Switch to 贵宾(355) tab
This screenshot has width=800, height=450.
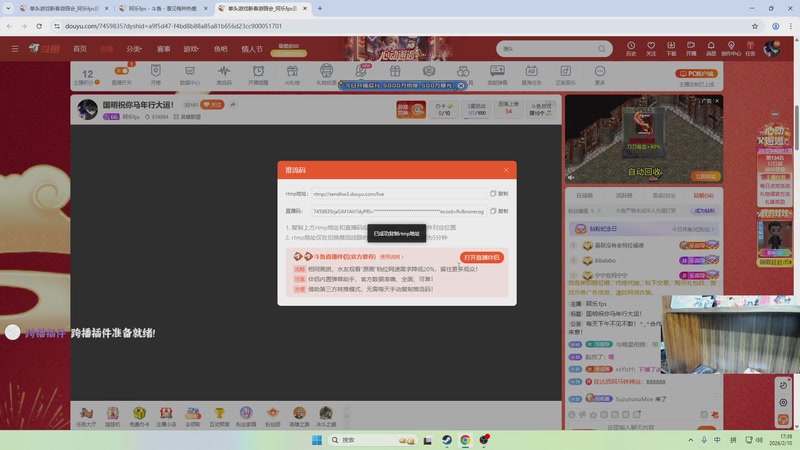664,195
